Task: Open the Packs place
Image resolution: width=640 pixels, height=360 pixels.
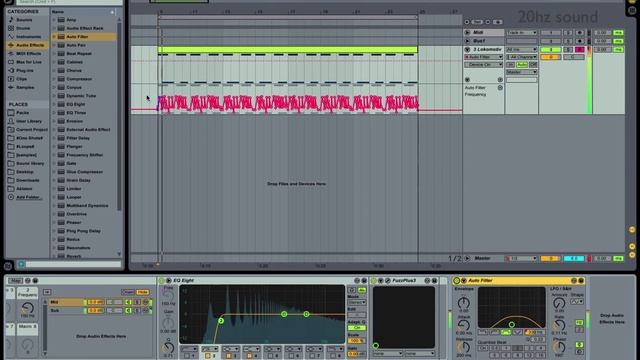Action: [x=22, y=113]
